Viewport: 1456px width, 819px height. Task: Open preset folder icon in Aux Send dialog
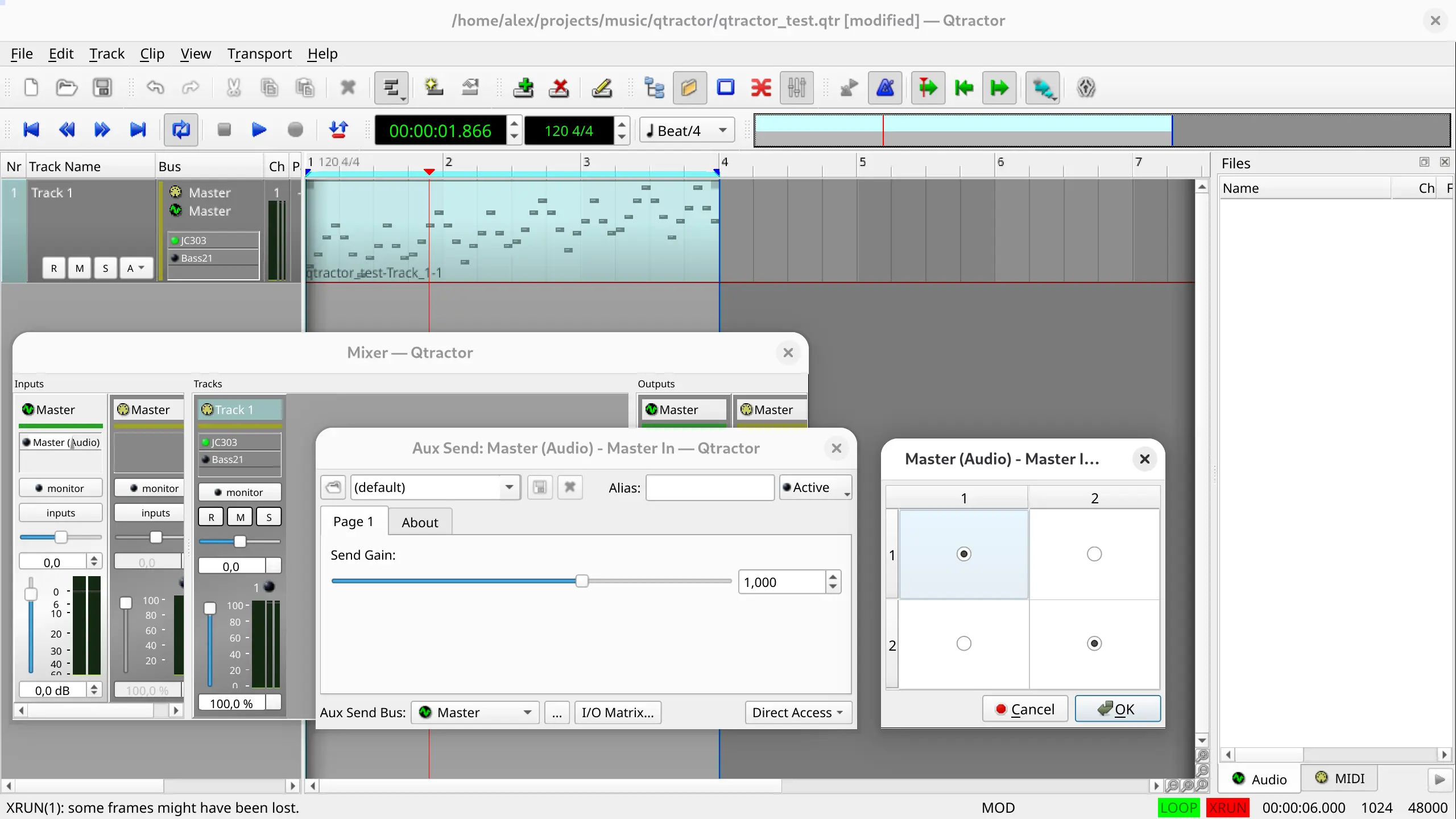tap(333, 487)
